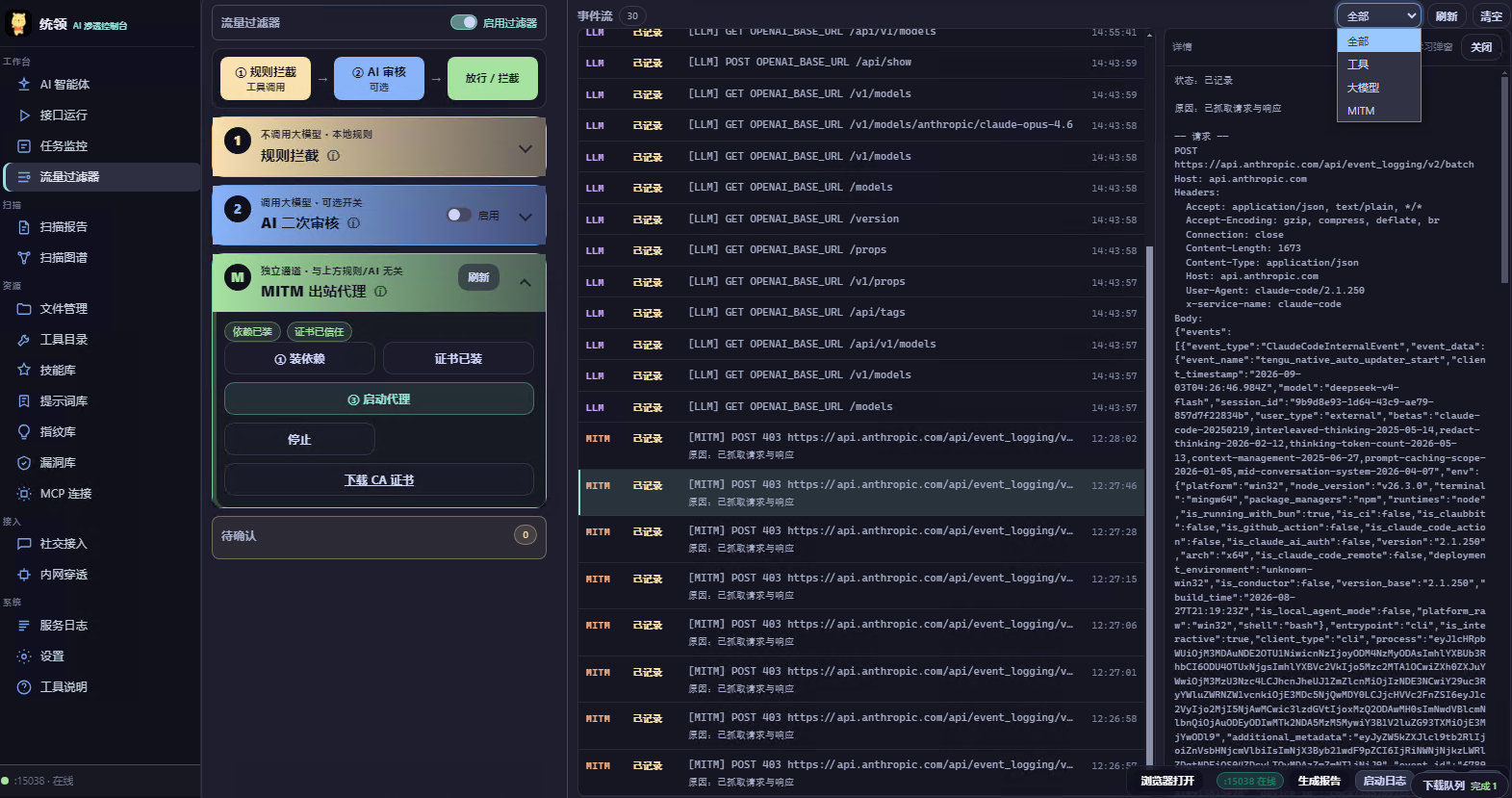1512x798 pixels.
Task: Click the 证书已信任 status chip
Action: click(319, 332)
